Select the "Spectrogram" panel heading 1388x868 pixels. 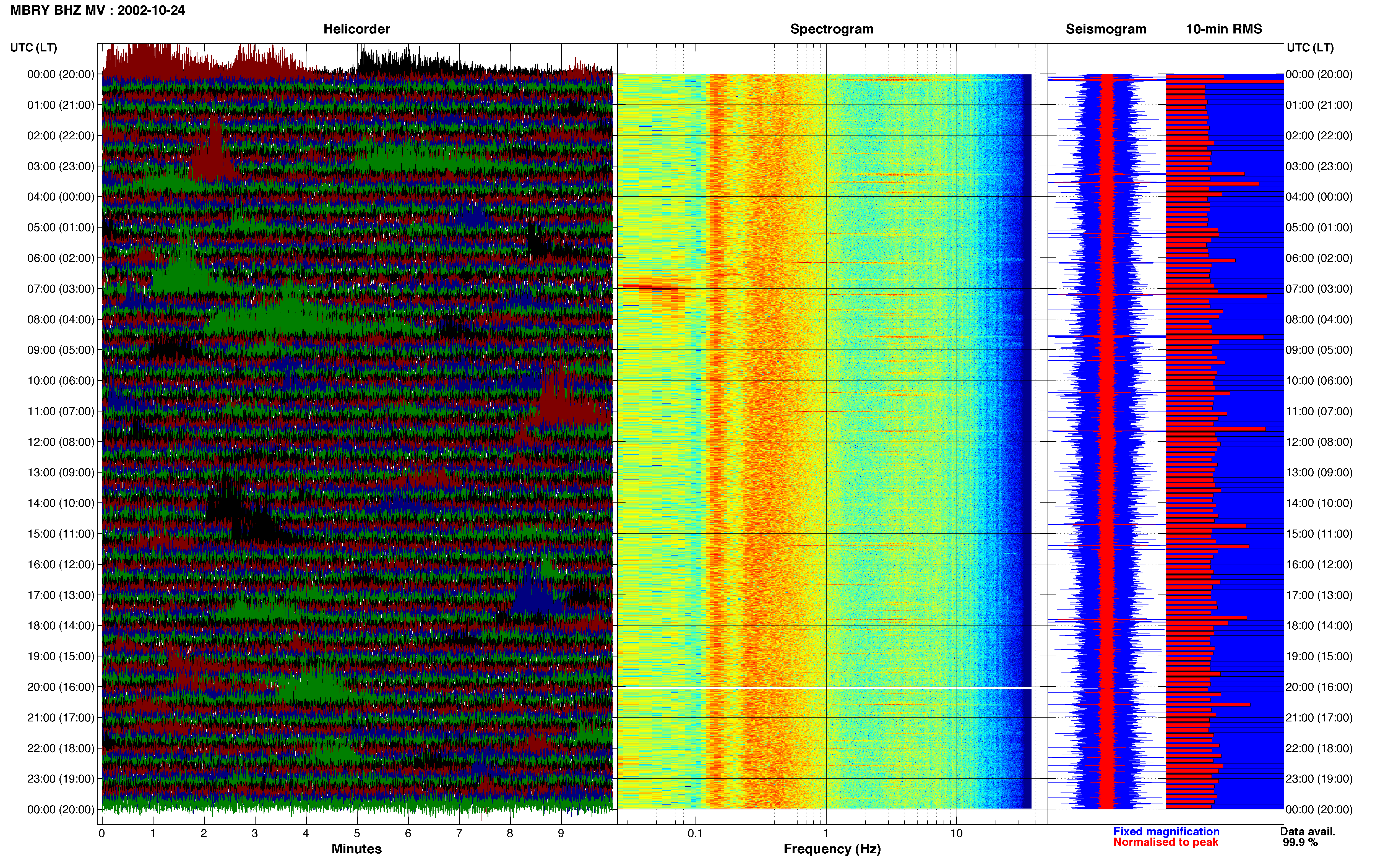point(832,29)
